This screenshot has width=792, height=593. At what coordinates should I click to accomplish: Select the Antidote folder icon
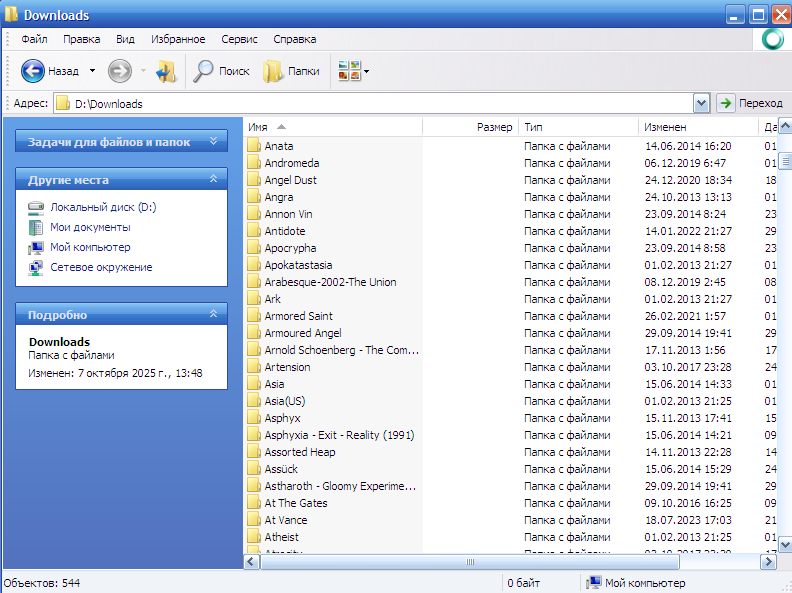tap(254, 231)
